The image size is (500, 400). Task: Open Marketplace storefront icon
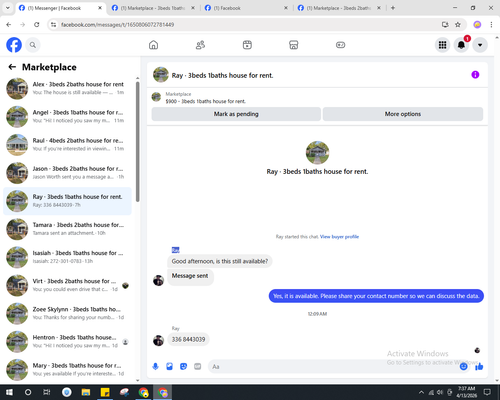click(x=294, y=45)
